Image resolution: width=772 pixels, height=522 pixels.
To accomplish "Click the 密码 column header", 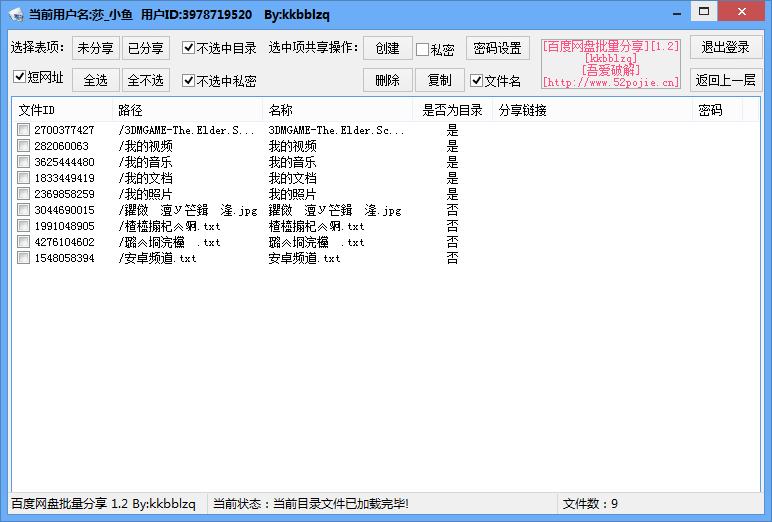I will point(717,110).
